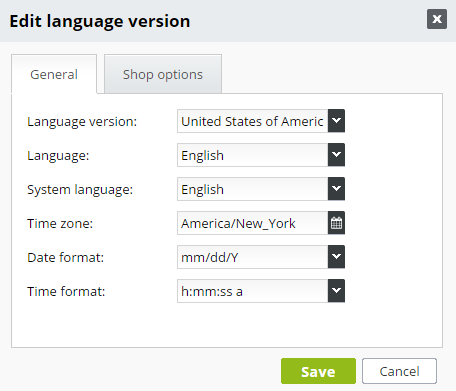This screenshot has width=456, height=391.
Task: Click the 'Language:' label
Action: pyautogui.click(x=58, y=156)
